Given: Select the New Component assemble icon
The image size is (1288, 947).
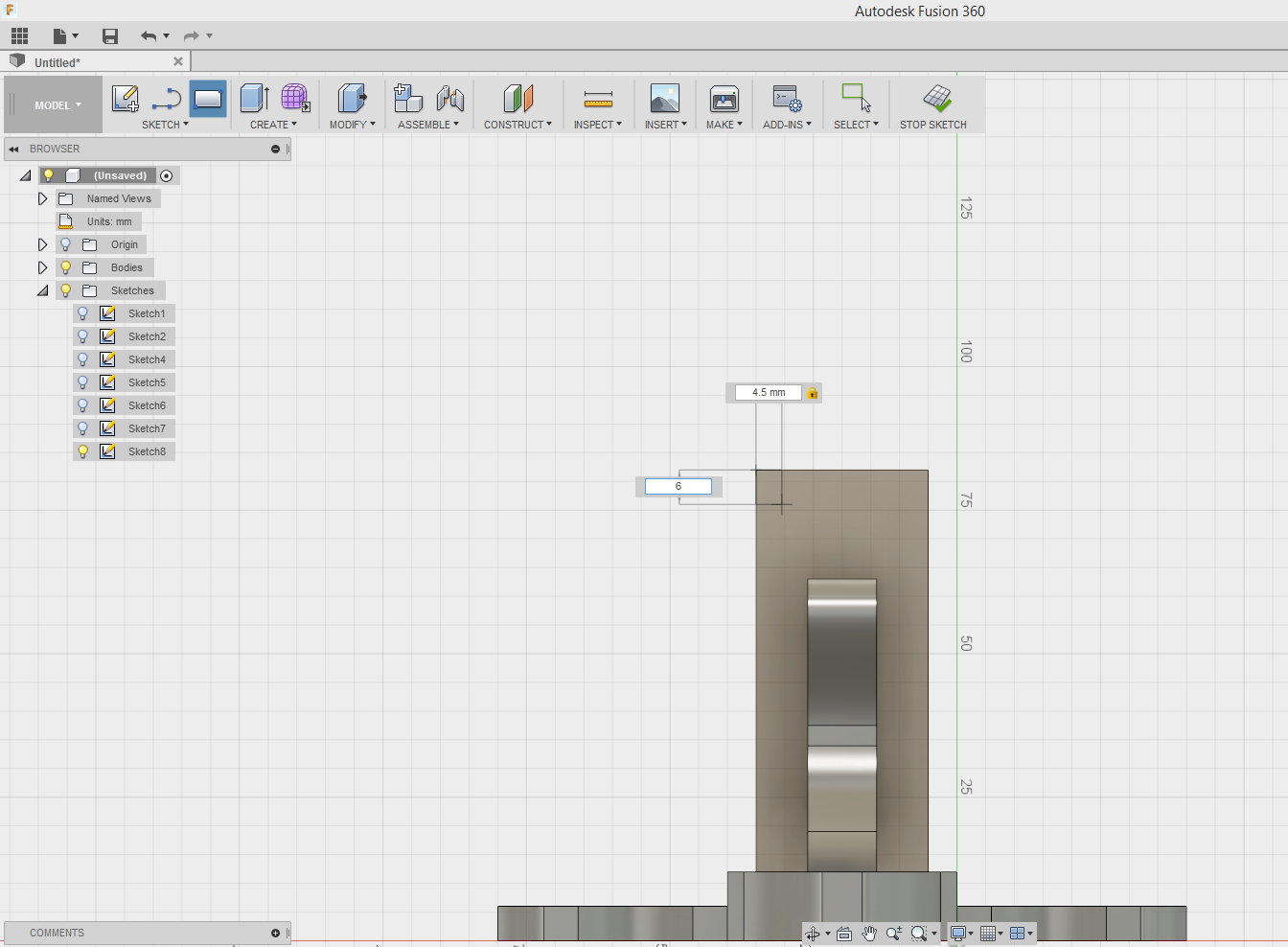Looking at the screenshot, I should 408,99.
